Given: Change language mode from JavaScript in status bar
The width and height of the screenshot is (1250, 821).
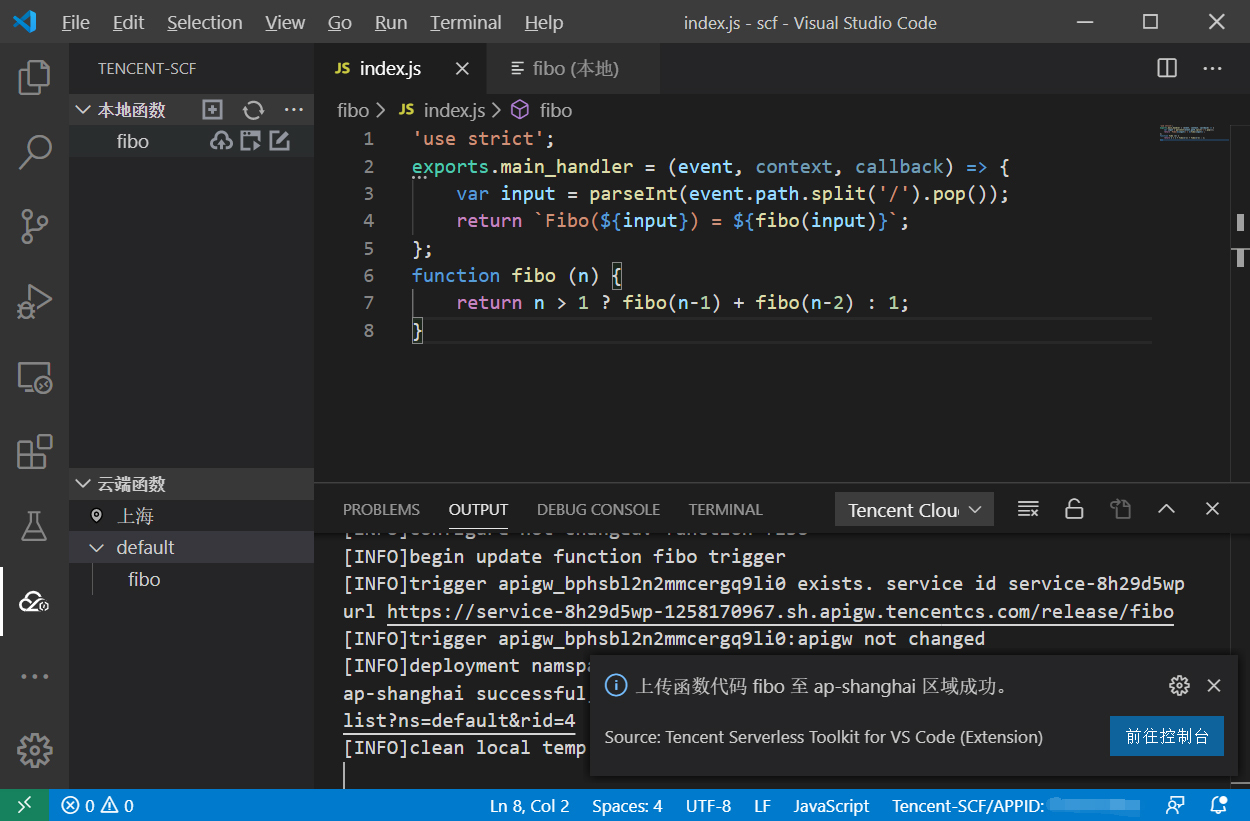Looking at the screenshot, I should pos(831,805).
